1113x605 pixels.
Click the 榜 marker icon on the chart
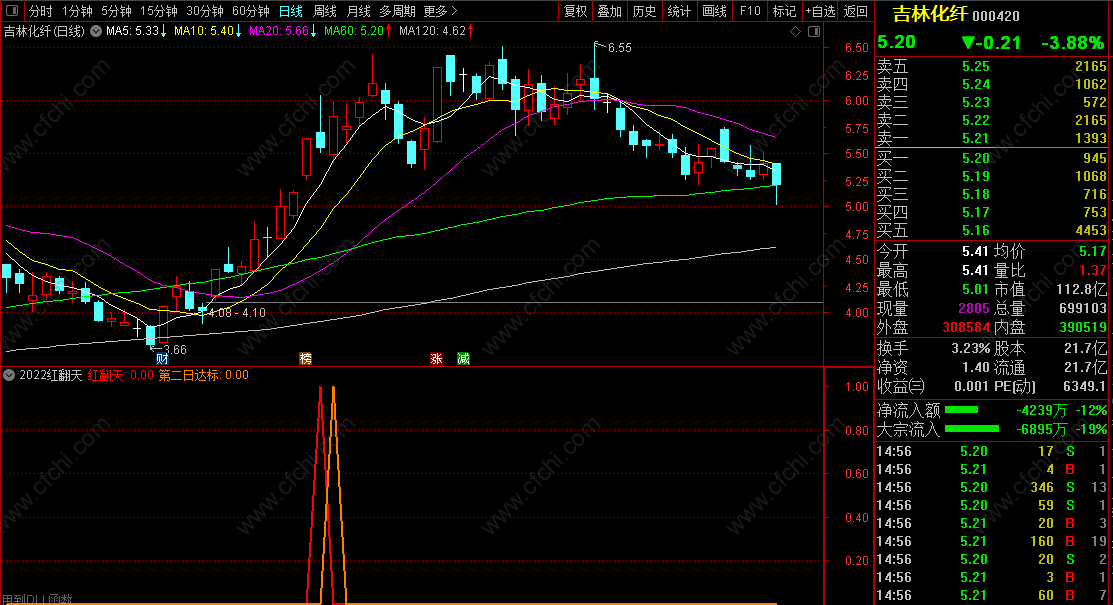(305, 359)
